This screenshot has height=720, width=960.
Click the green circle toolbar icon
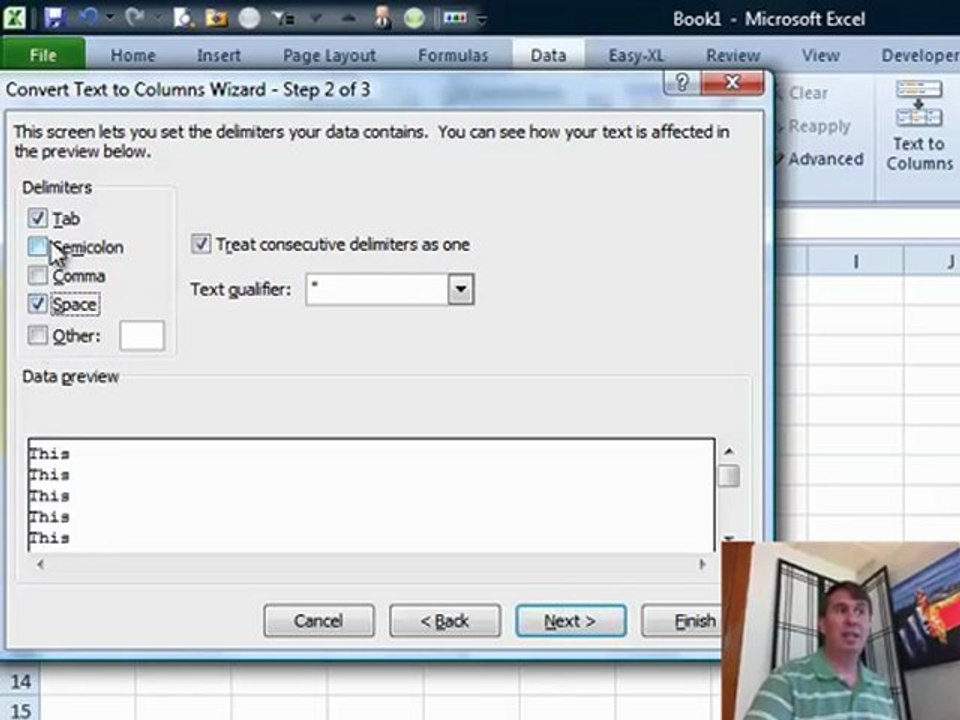click(414, 18)
